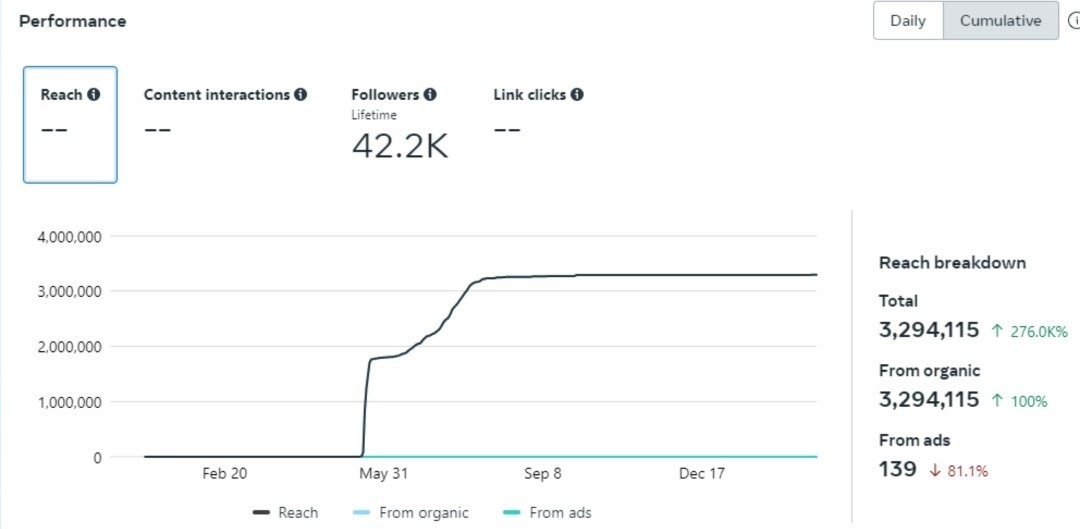Select the Cumulative view toggle
Viewport: 1080px width, 529px height.
(1000, 21)
